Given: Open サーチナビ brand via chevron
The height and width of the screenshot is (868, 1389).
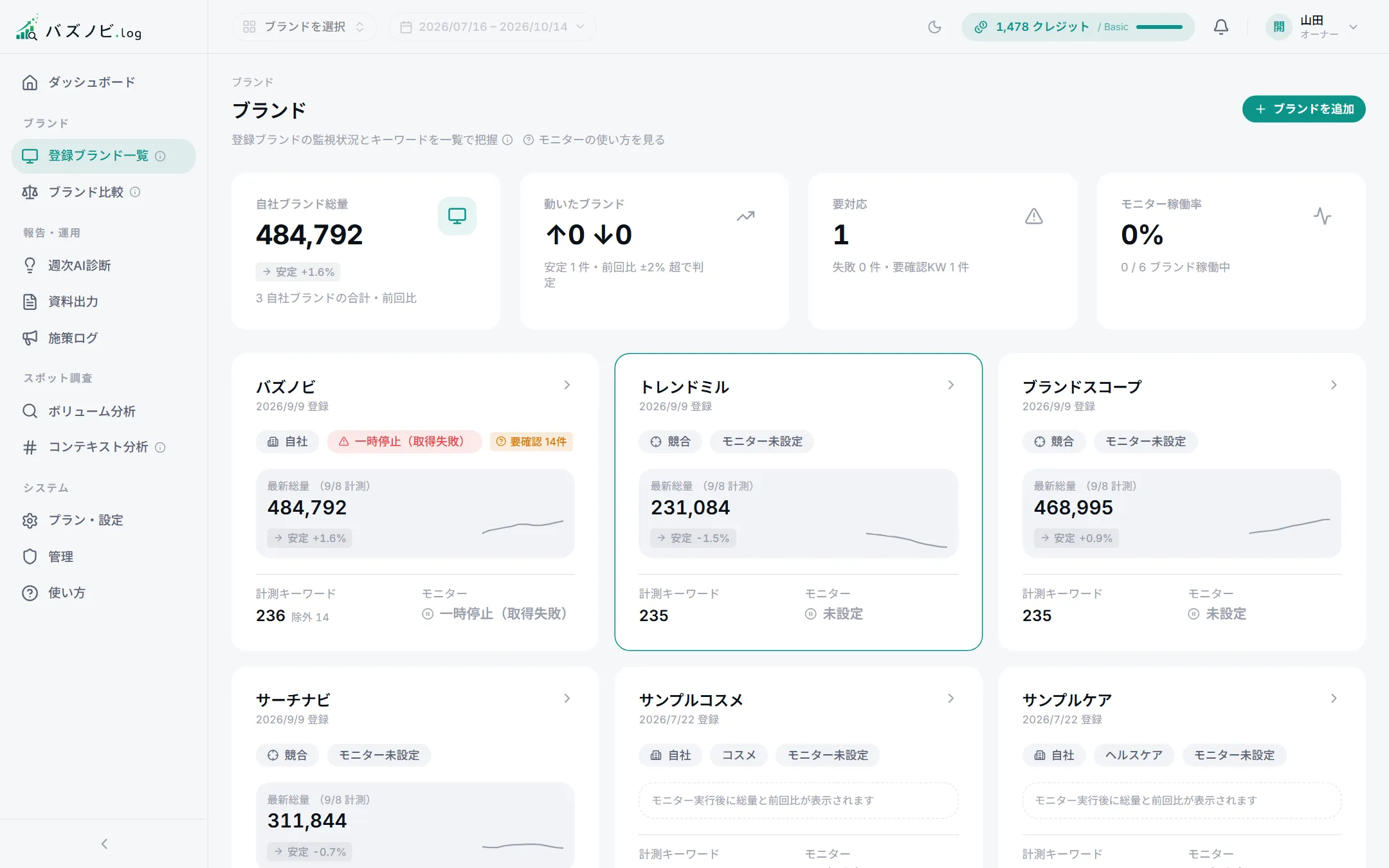Looking at the screenshot, I should pos(567,698).
